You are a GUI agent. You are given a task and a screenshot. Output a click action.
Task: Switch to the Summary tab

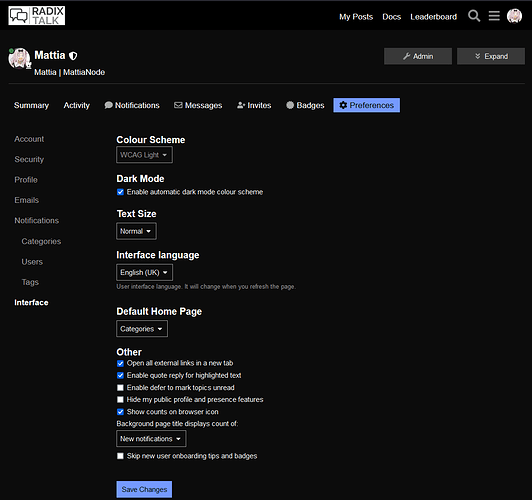[31, 105]
